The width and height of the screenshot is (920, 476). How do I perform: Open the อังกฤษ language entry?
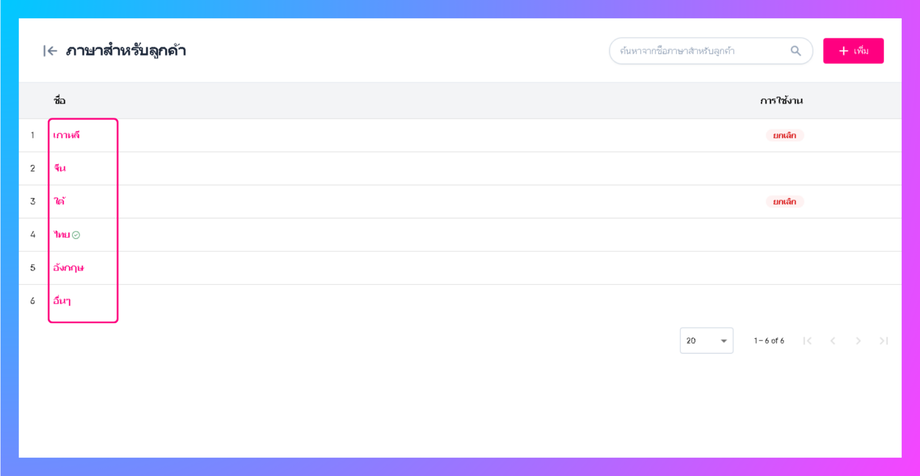pos(68,268)
